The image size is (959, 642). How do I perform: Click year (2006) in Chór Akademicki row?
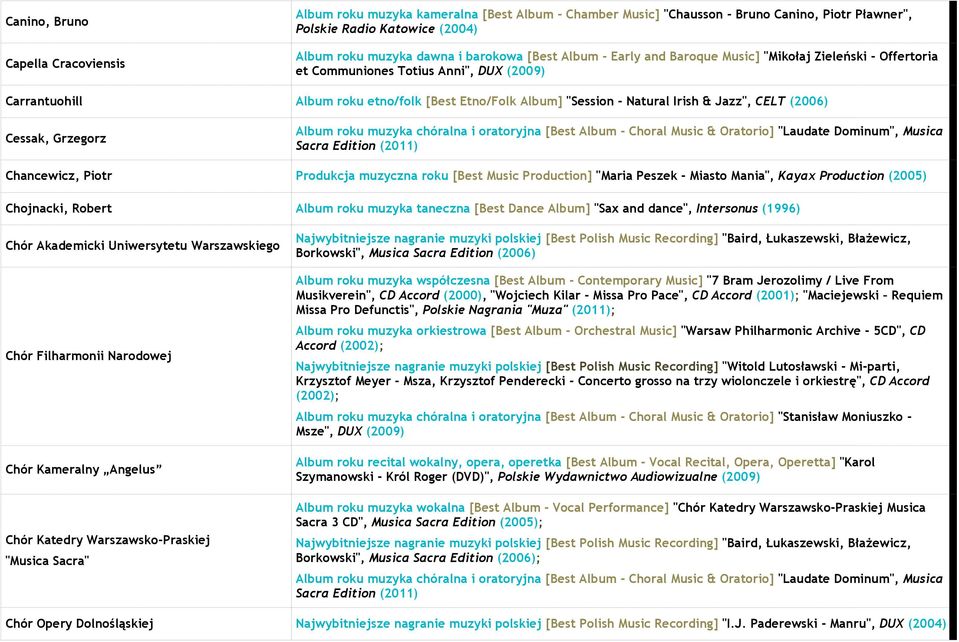pyautogui.click(x=516, y=253)
